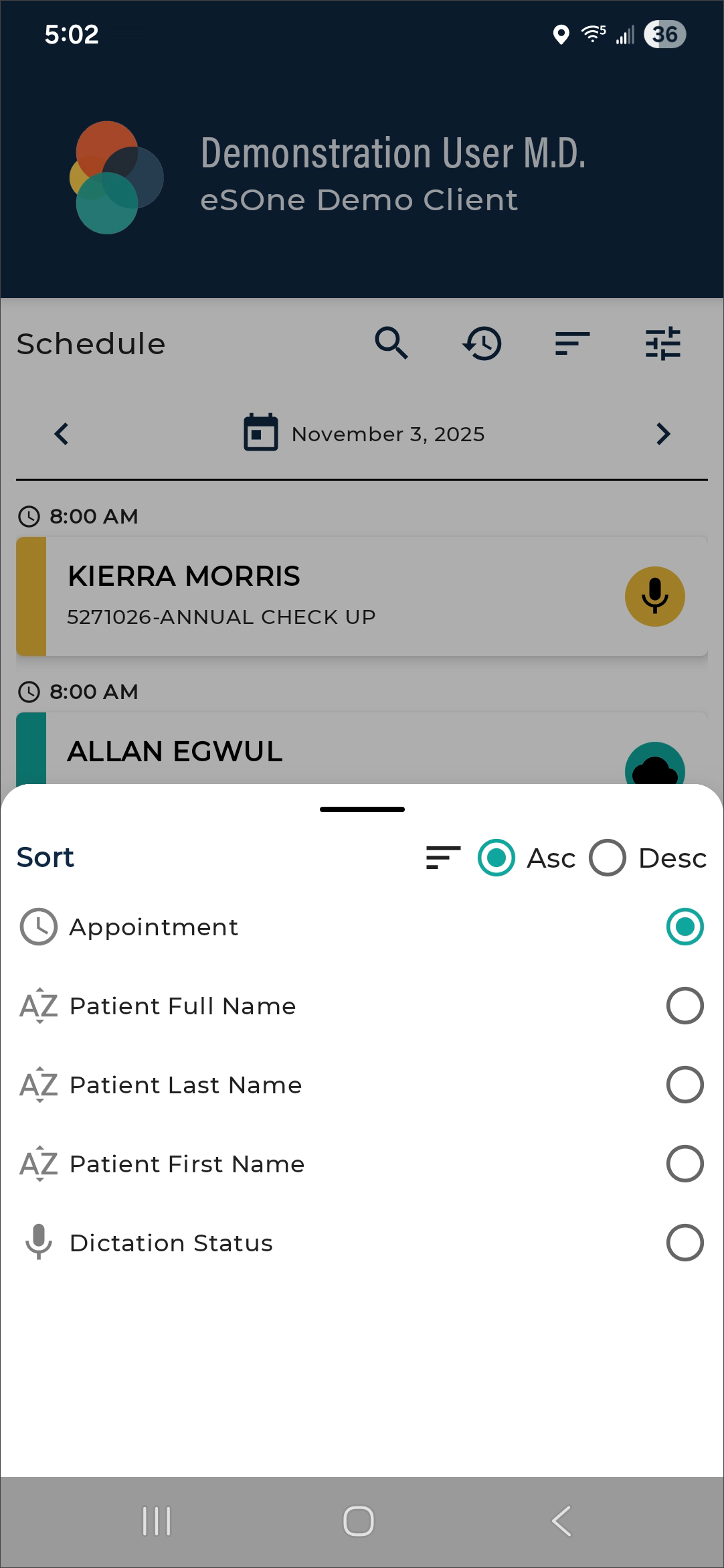This screenshot has width=724, height=1568.
Task: Select the Desc sort order
Action: (608, 858)
